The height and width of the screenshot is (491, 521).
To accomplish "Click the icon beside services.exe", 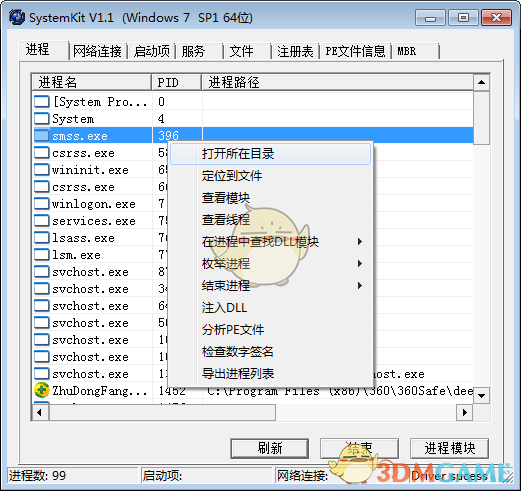I will (42, 220).
